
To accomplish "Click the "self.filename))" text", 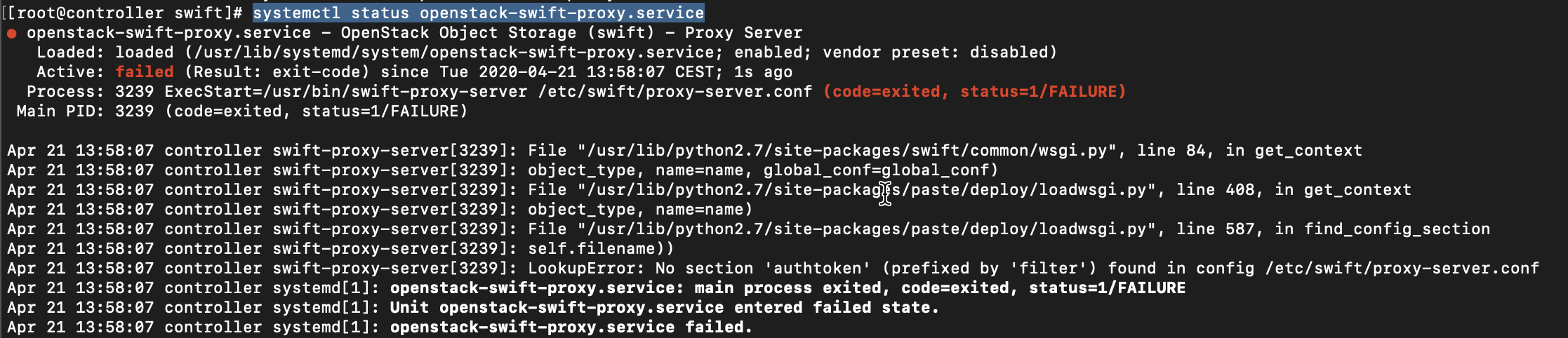I will [601, 249].
